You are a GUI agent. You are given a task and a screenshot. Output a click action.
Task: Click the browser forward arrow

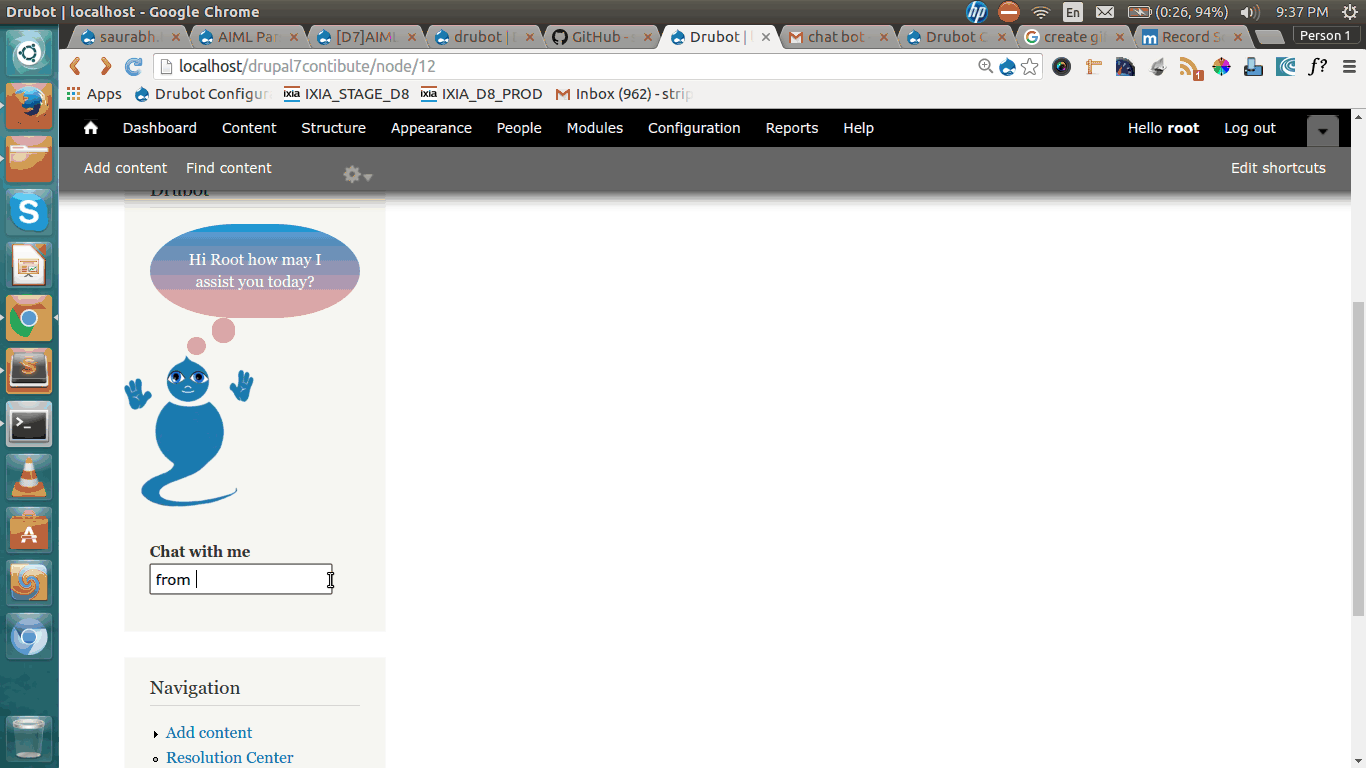tap(105, 66)
